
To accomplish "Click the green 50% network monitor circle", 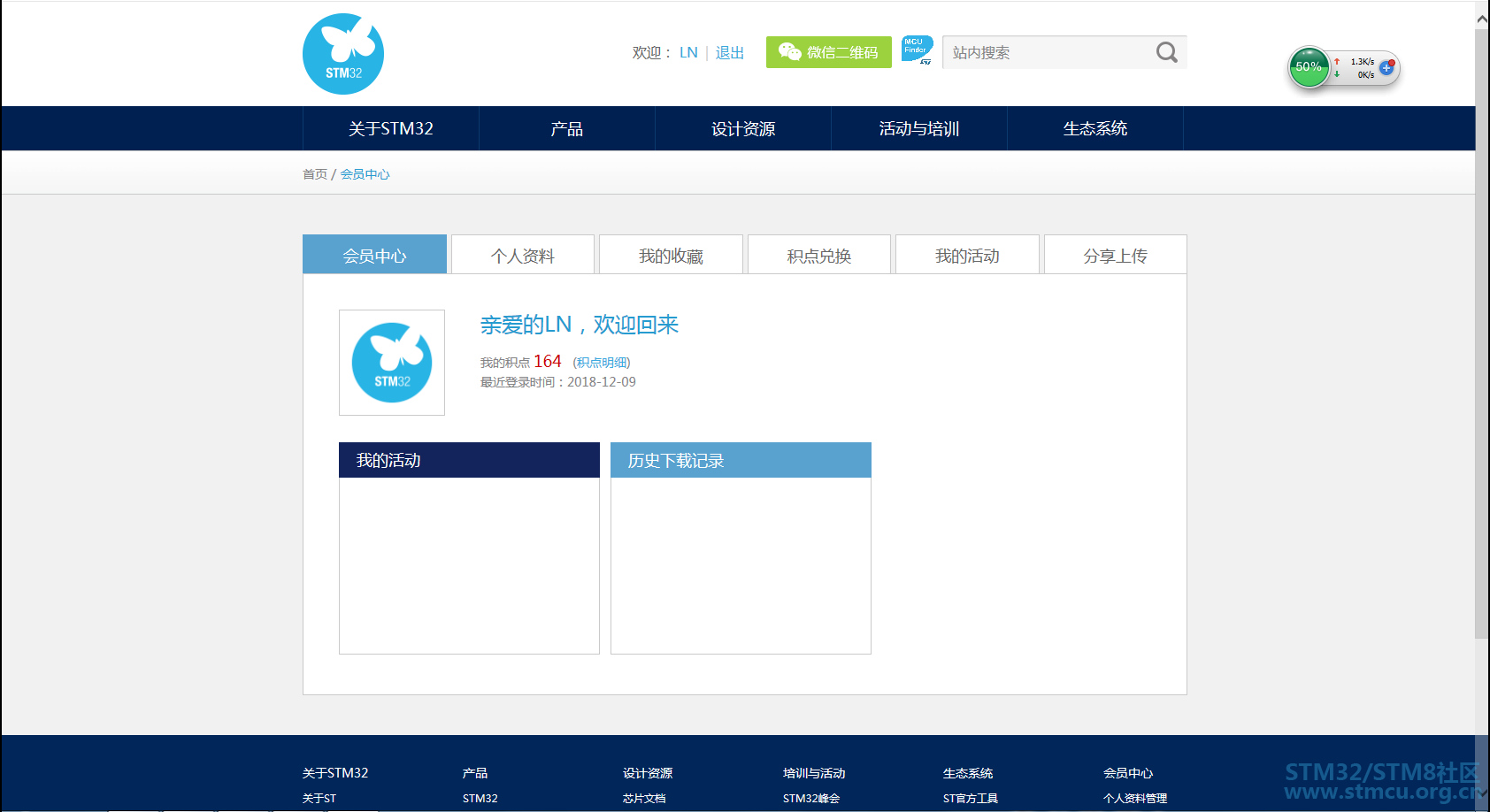I will [x=1309, y=67].
